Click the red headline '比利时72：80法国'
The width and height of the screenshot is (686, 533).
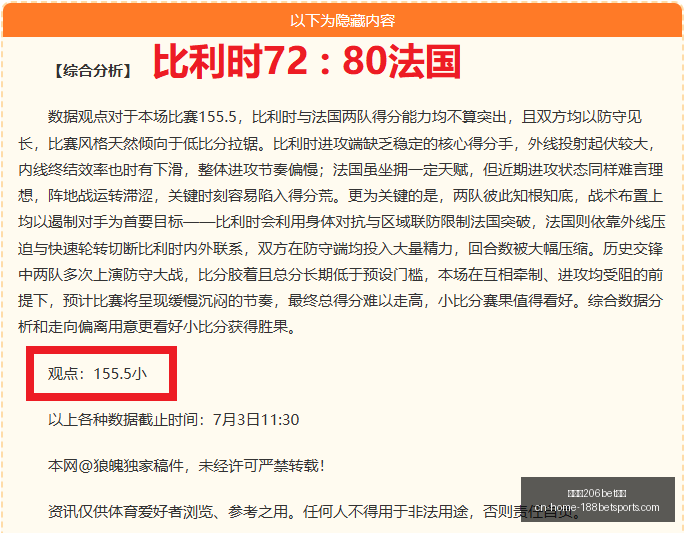pos(306,62)
